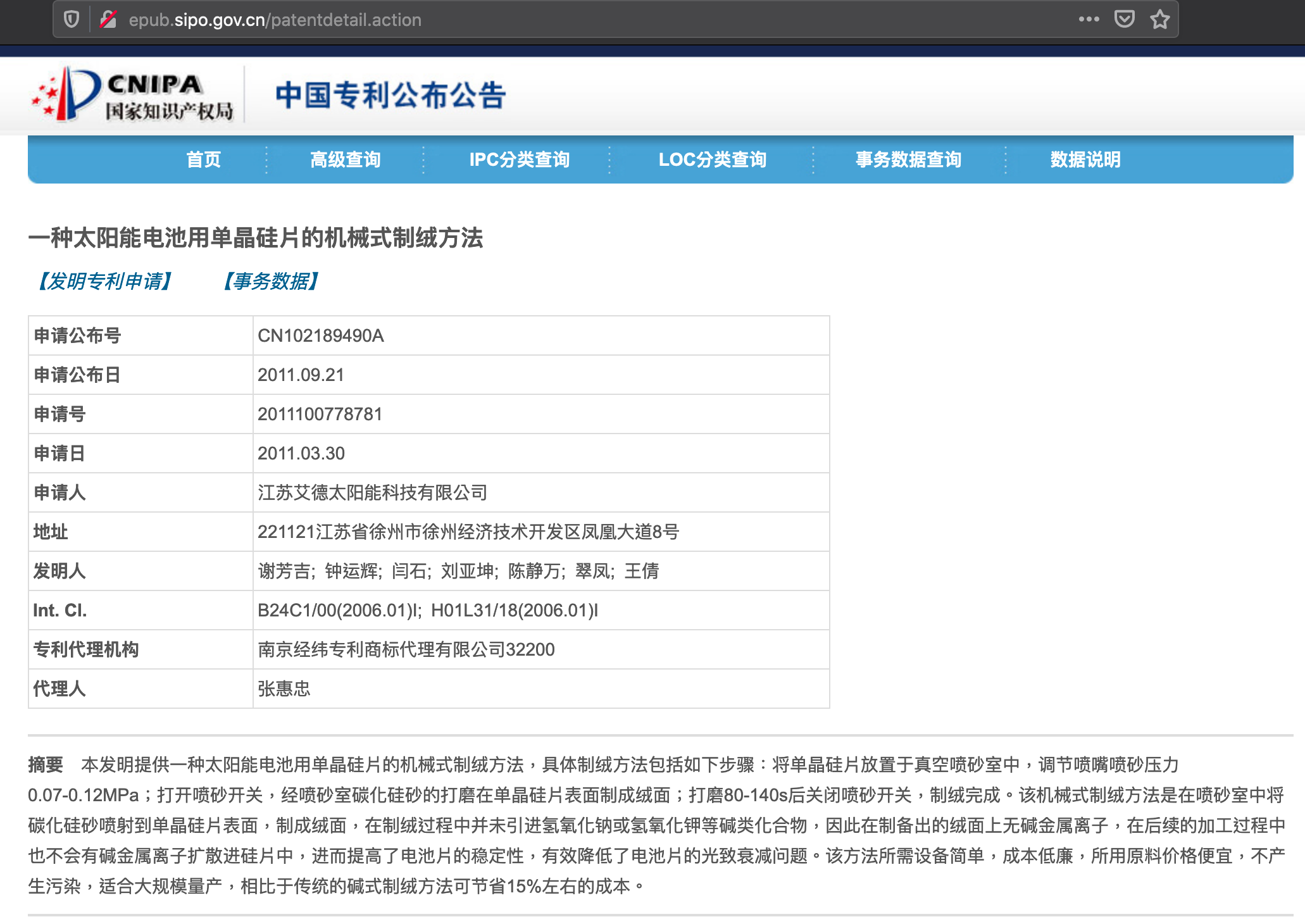The width and height of the screenshot is (1305, 924).
Task: Click the Int. Cl. classification value
Action: pyautogui.click(x=427, y=610)
